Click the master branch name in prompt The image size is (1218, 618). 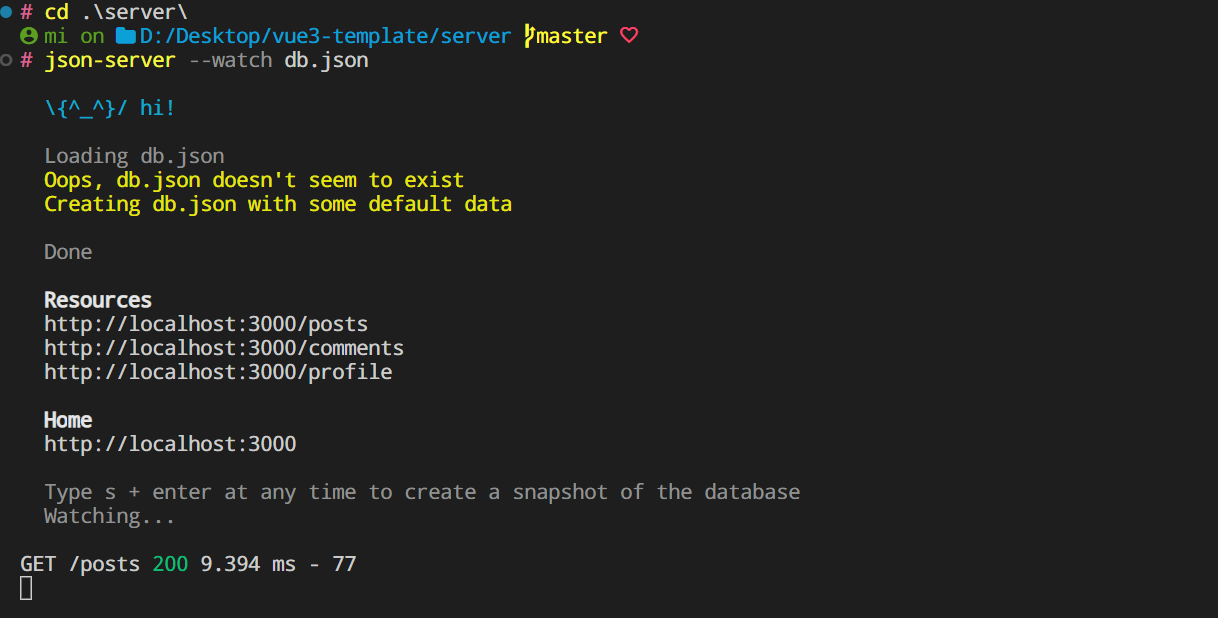(571, 36)
